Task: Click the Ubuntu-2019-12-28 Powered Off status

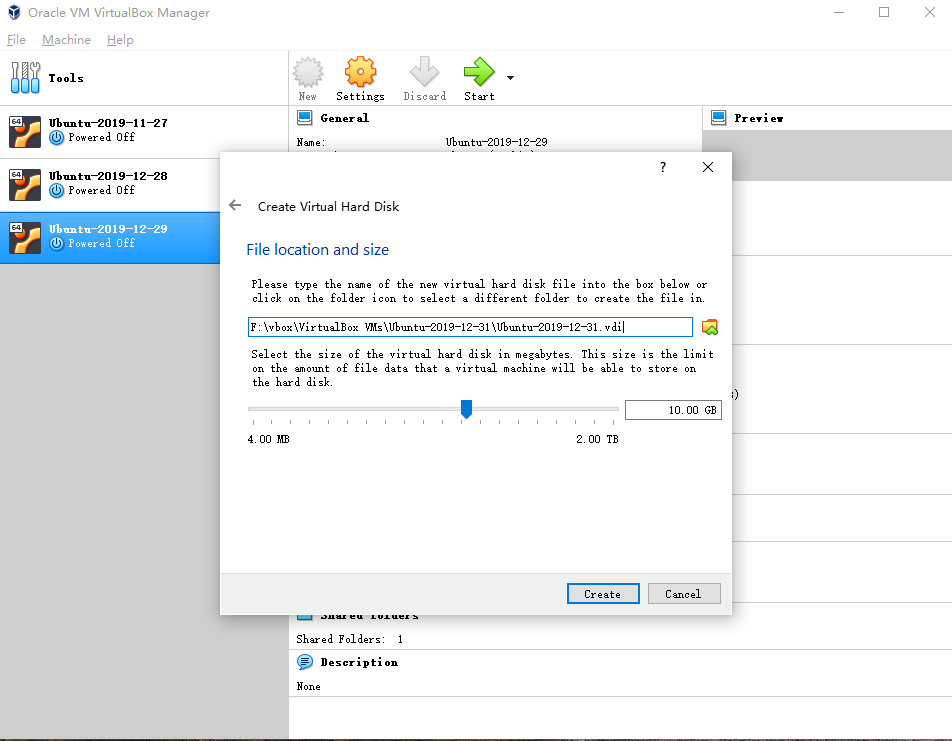Action: (x=101, y=190)
